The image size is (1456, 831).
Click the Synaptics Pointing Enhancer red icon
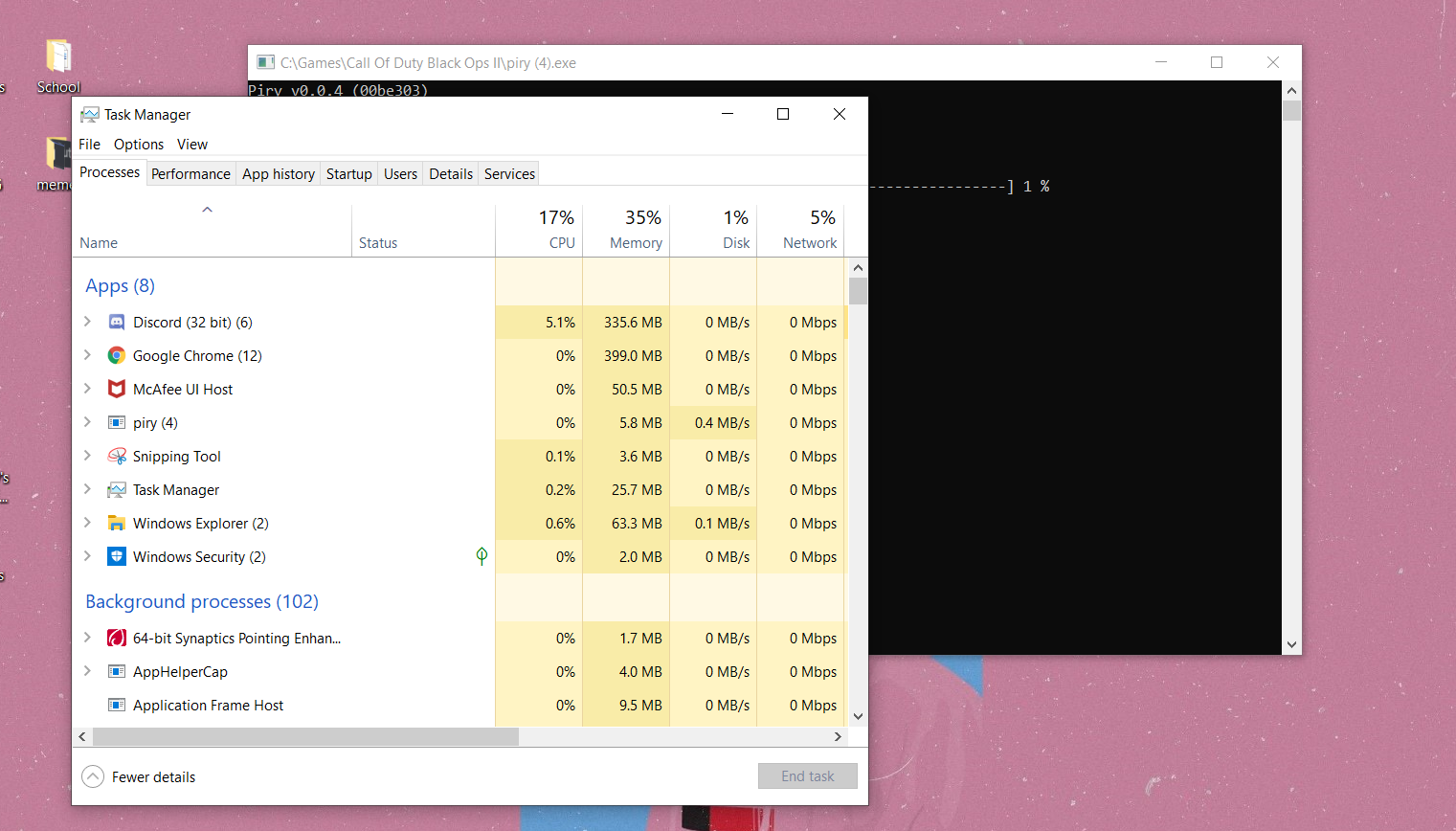(x=117, y=639)
